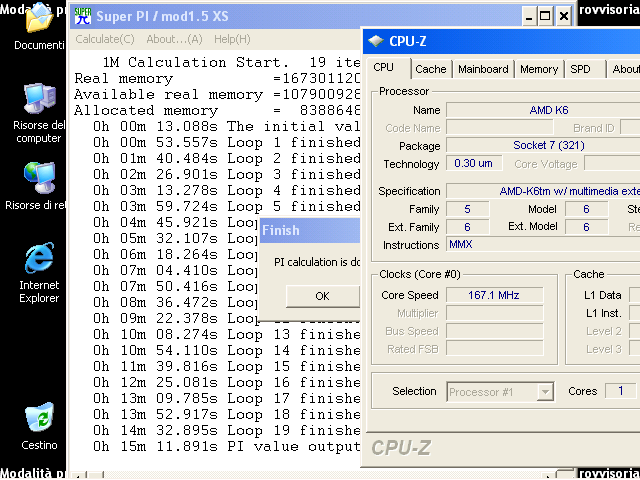Click the Family value 5
The height and width of the screenshot is (480, 640).
coord(467,209)
